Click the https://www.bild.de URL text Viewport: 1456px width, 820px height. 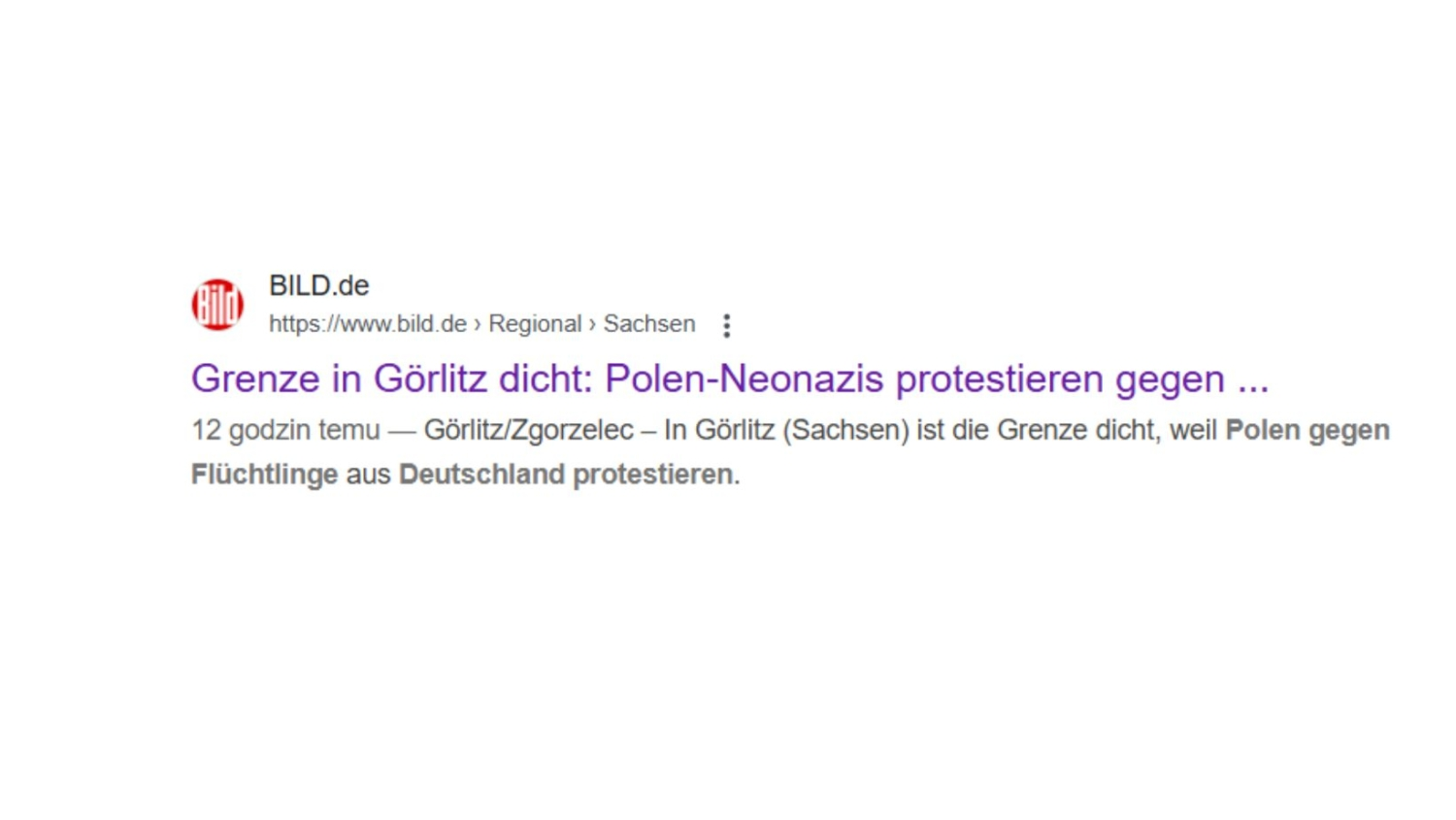coord(367,324)
